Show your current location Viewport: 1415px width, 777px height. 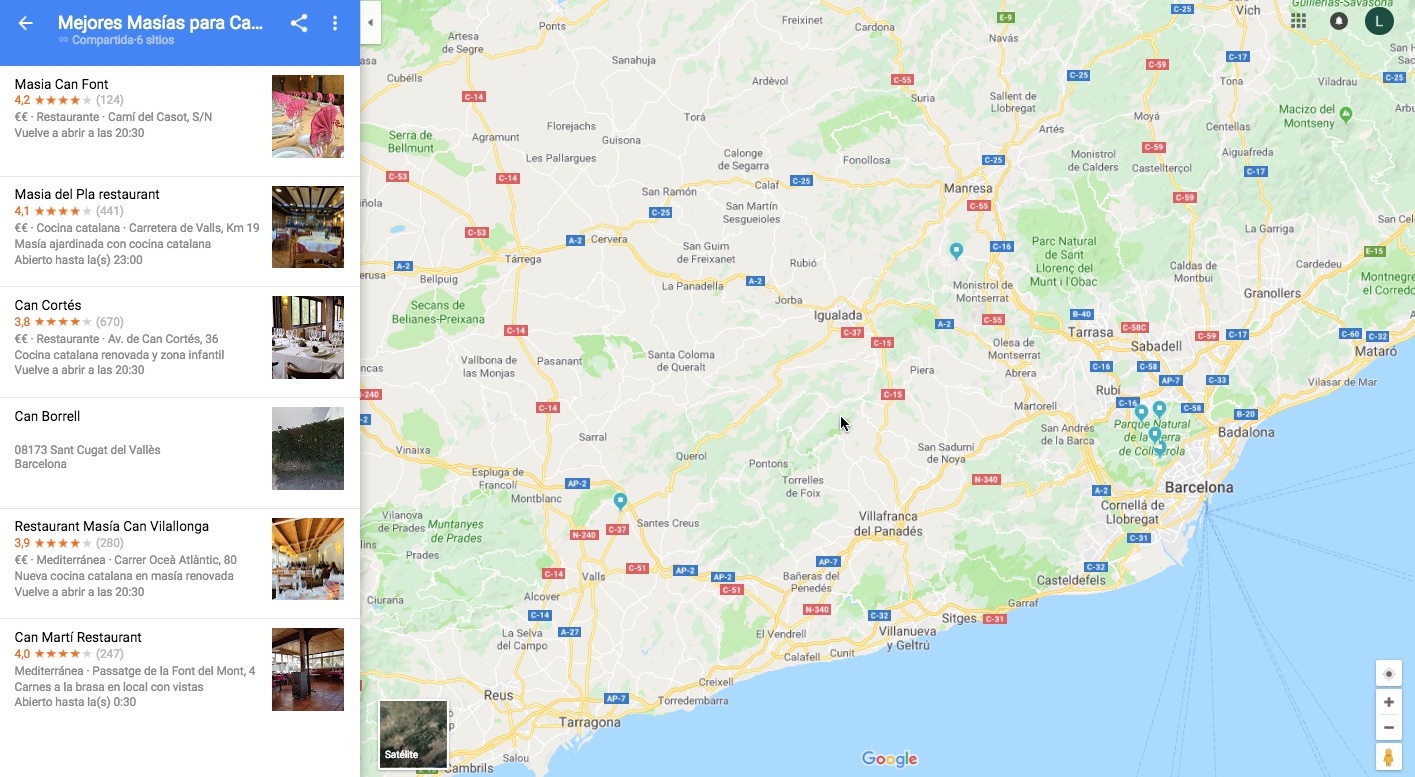tap(1388, 673)
